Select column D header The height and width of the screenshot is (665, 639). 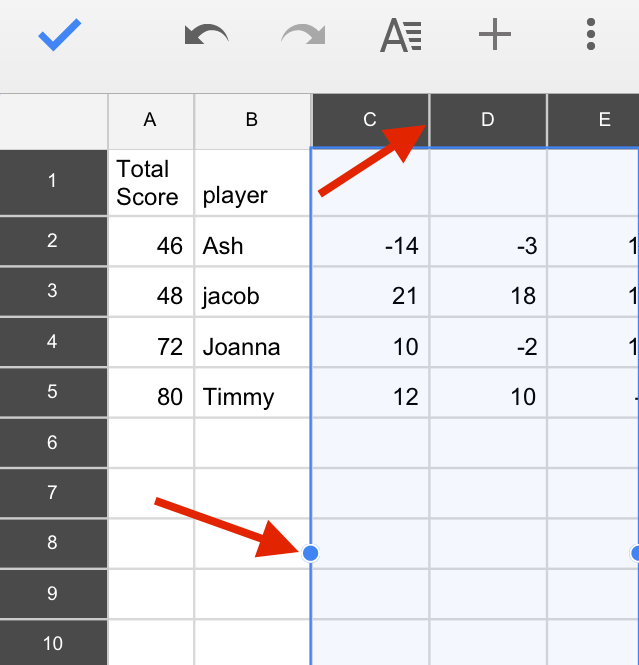click(488, 120)
